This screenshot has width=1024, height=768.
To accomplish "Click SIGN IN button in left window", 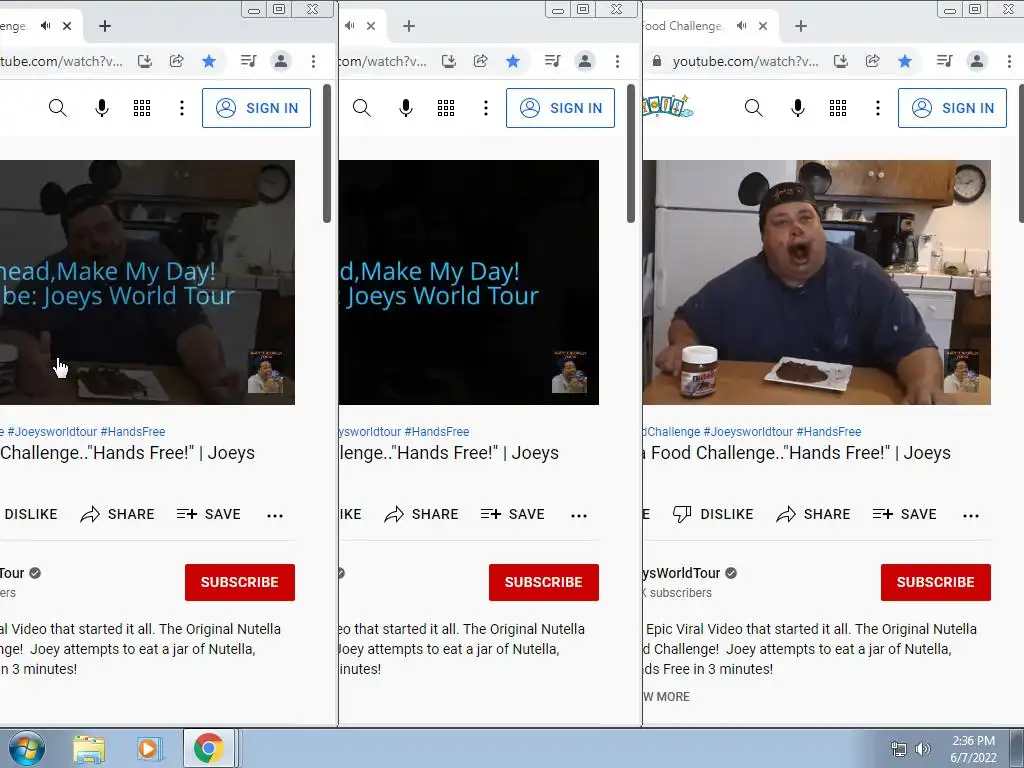I will (x=257, y=108).
